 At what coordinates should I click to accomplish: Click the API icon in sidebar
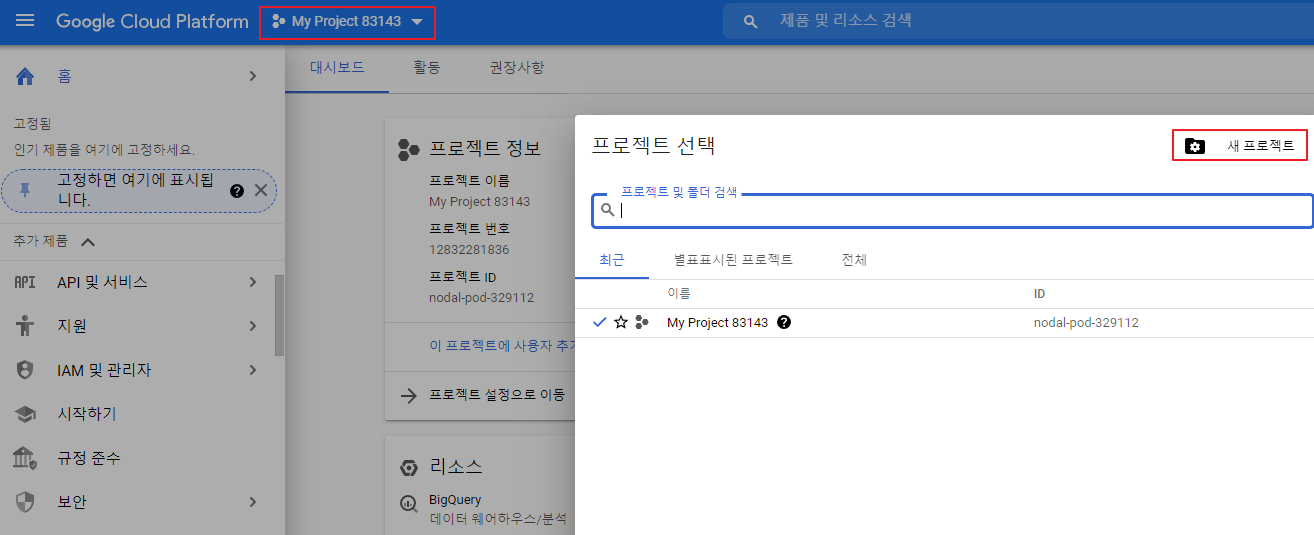click(x=25, y=282)
